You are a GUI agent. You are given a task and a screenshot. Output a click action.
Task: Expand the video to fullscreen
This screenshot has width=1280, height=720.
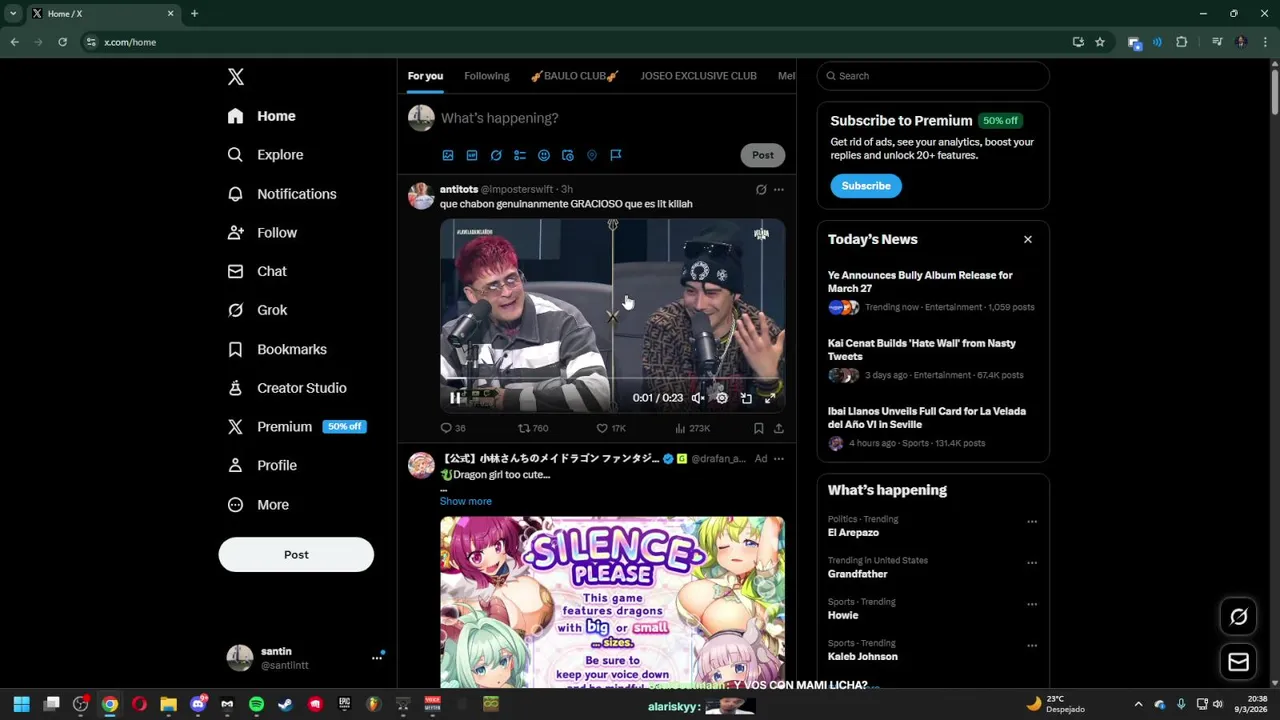coord(770,398)
